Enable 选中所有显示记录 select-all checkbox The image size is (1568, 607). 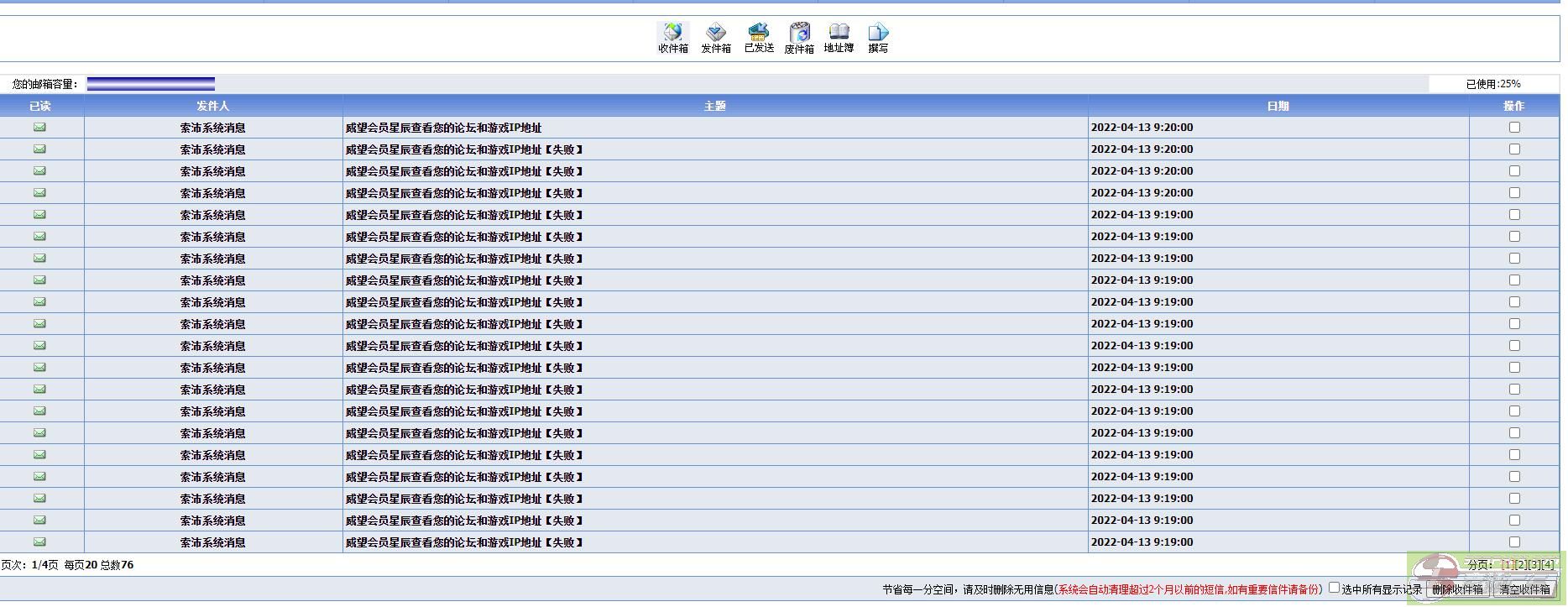tap(1334, 588)
